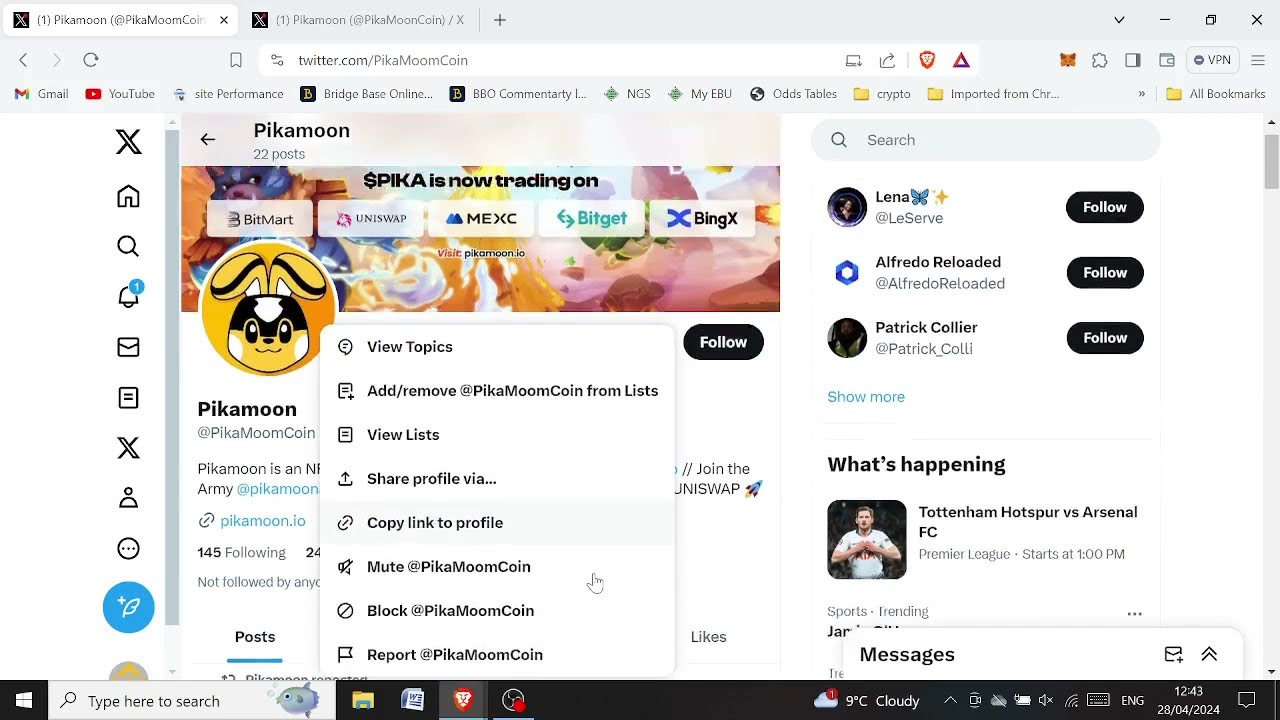Click taskbar volume muted icon
This screenshot has height=720, width=1280.
pyautogui.click(x=1046, y=700)
